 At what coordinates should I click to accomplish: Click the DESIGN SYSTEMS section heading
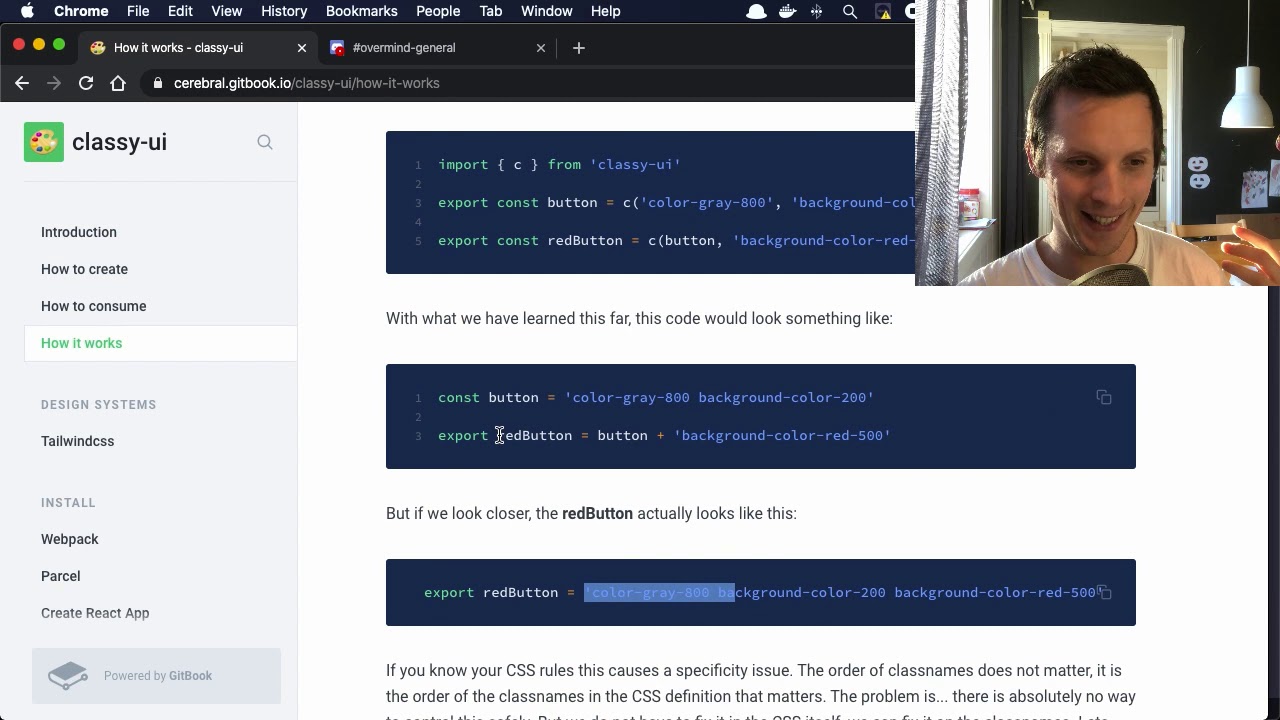99,405
